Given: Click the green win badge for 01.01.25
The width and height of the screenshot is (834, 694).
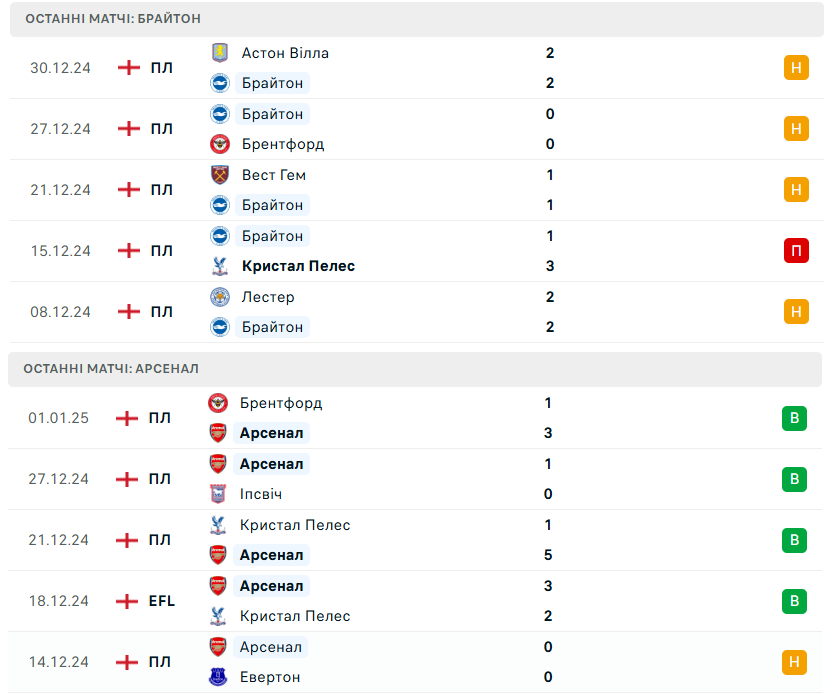Looking at the screenshot, I should coord(794,418).
